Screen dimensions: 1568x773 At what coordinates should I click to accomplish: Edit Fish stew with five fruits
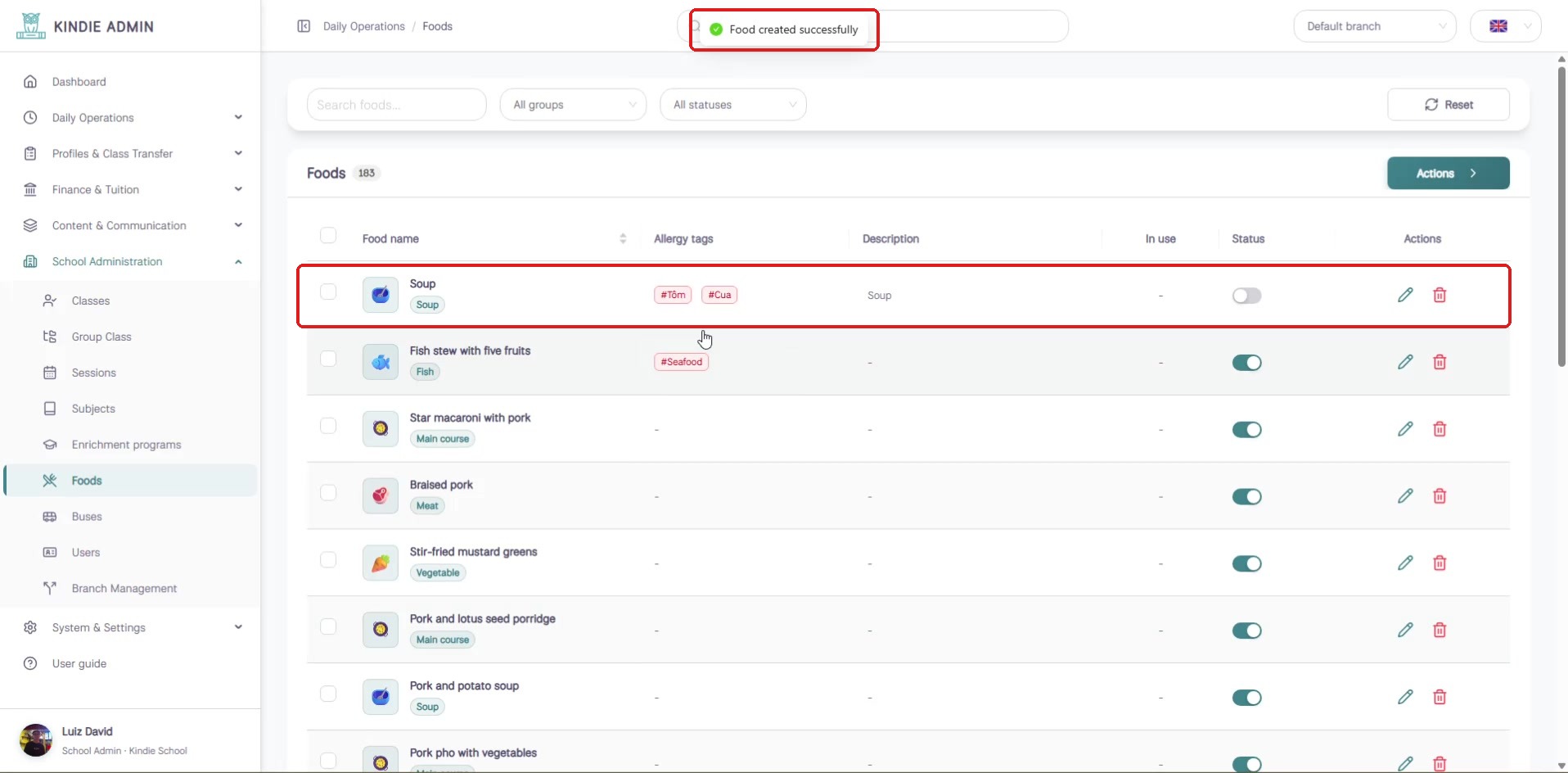click(x=1405, y=362)
